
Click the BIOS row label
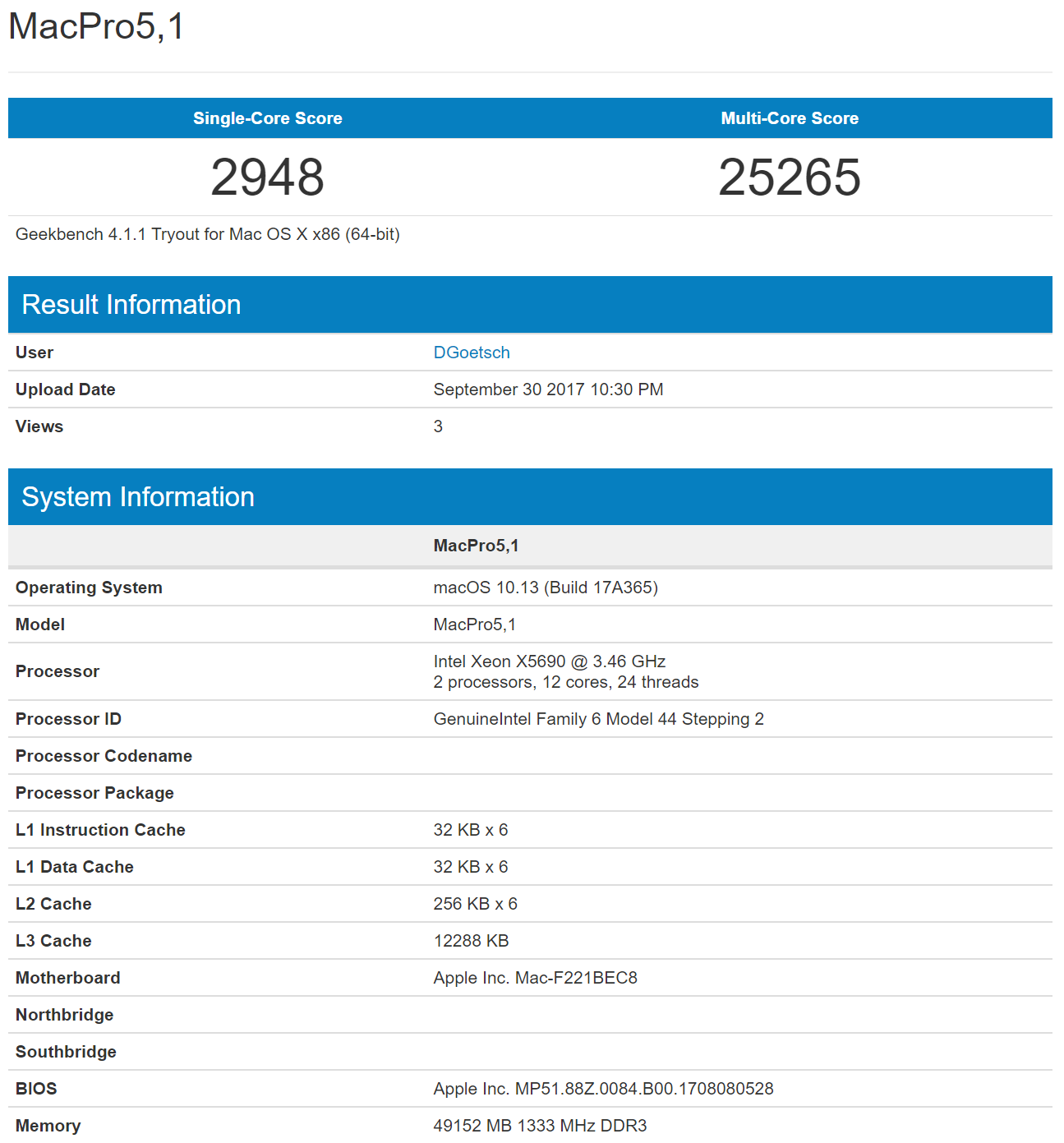click(x=36, y=1089)
